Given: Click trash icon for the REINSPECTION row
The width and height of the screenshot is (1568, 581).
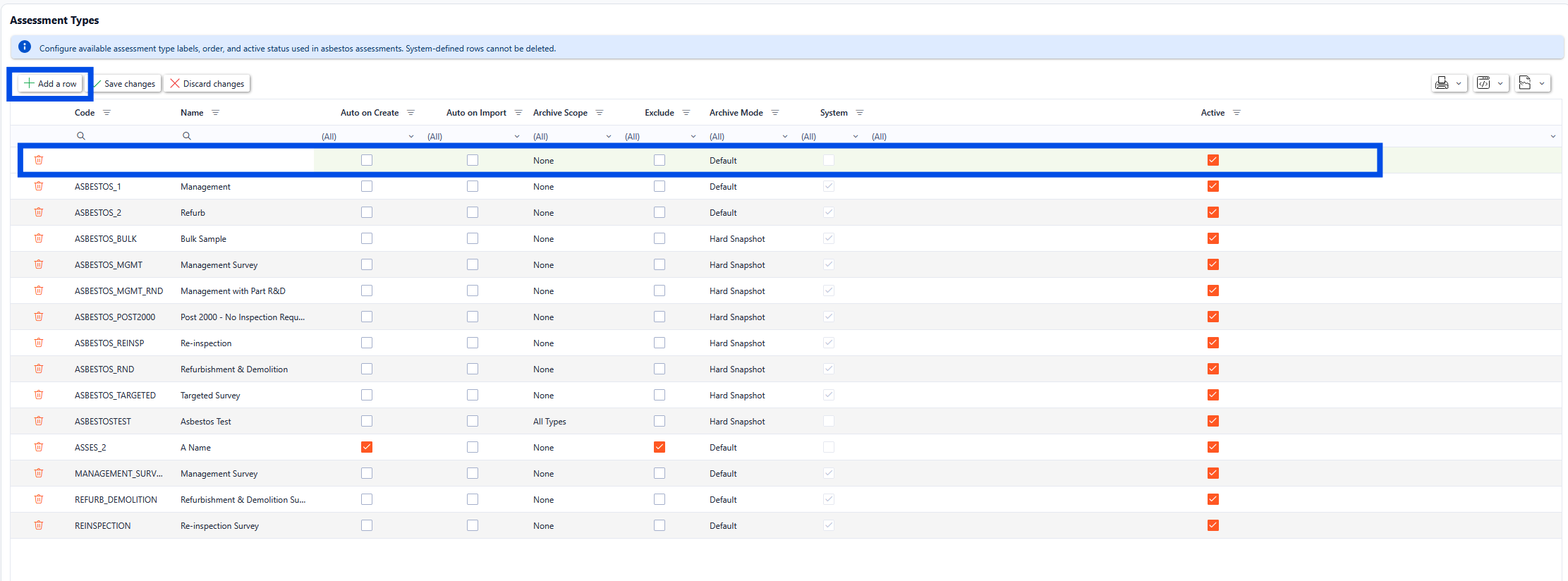Looking at the screenshot, I should point(39,525).
